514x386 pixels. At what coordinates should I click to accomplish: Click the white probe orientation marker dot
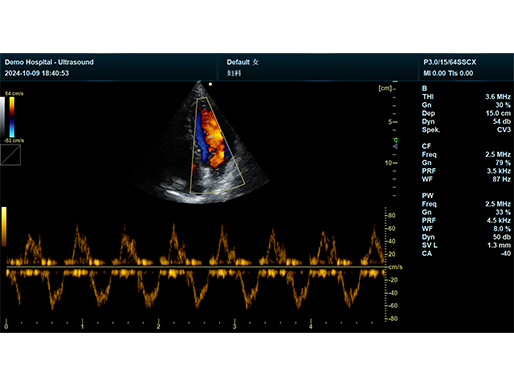click(210, 84)
